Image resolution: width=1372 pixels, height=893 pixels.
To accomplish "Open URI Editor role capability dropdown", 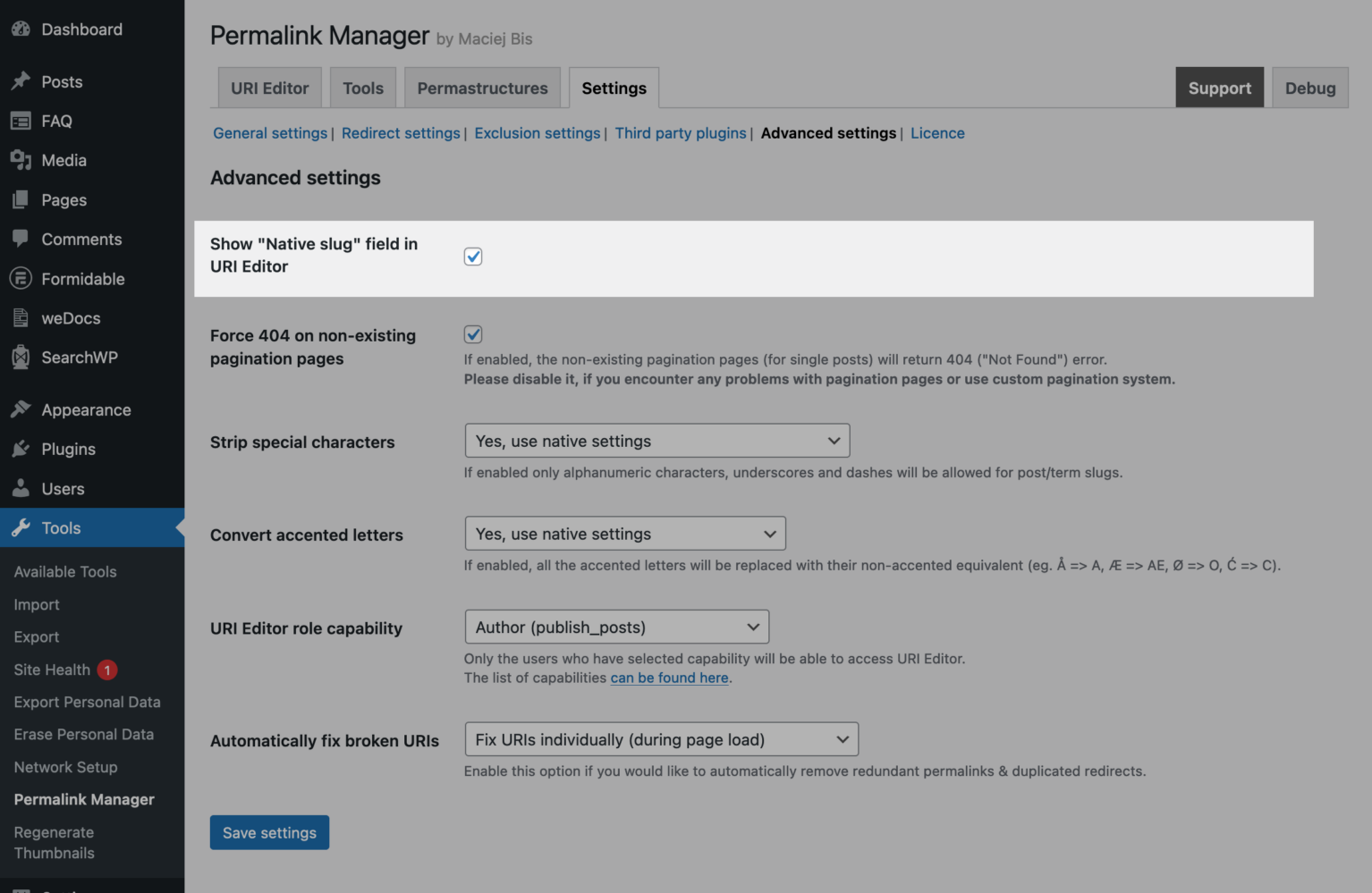I will click(616, 628).
